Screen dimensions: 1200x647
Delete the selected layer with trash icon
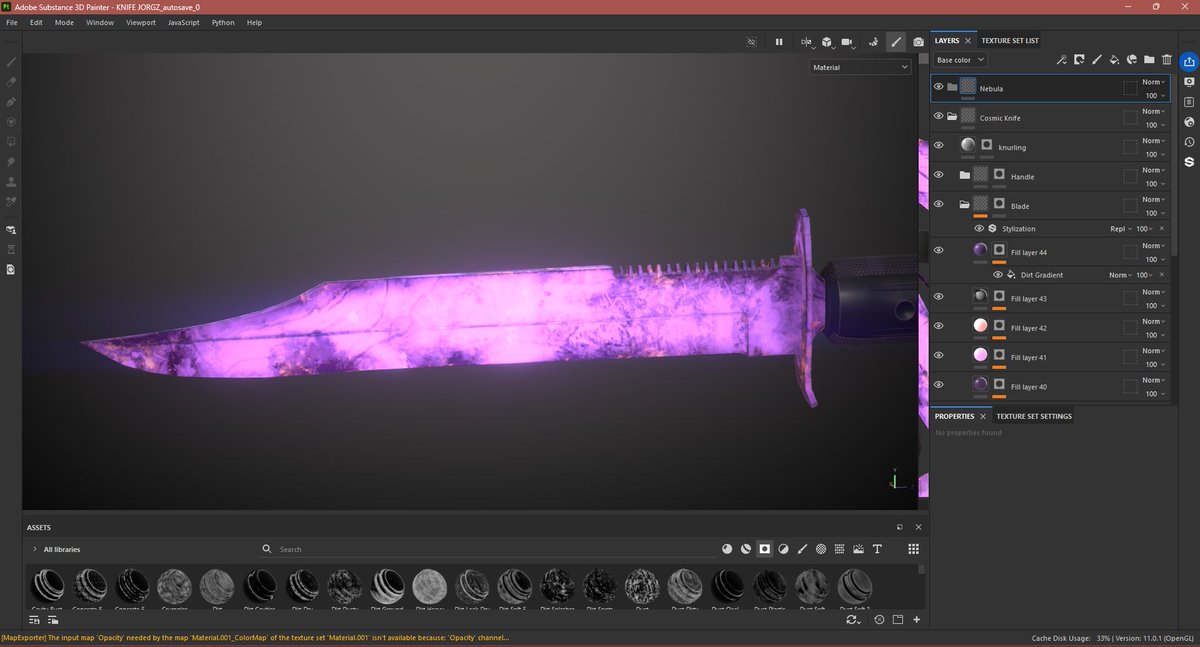(x=1166, y=60)
